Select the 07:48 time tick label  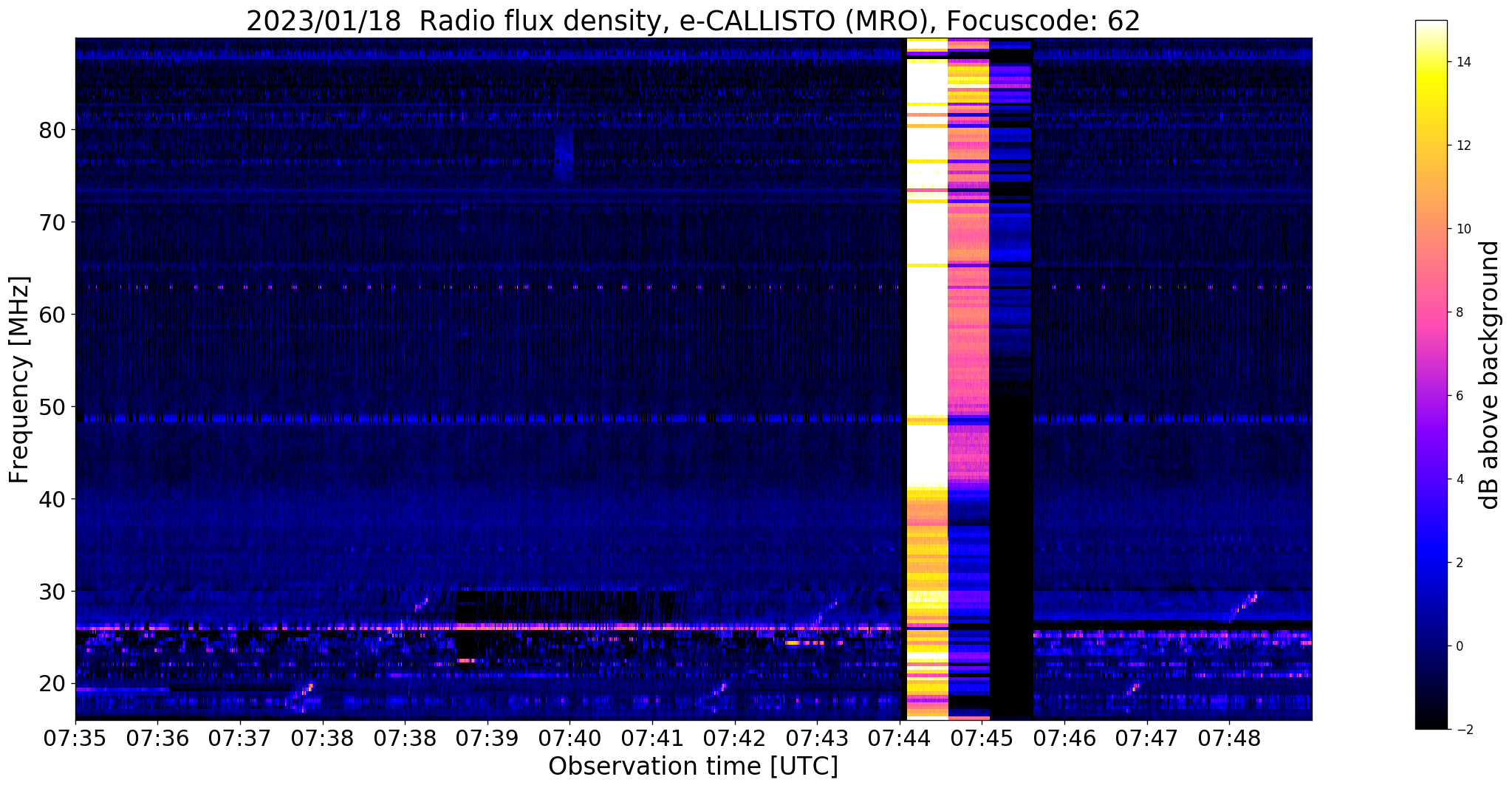pyautogui.click(x=1229, y=739)
